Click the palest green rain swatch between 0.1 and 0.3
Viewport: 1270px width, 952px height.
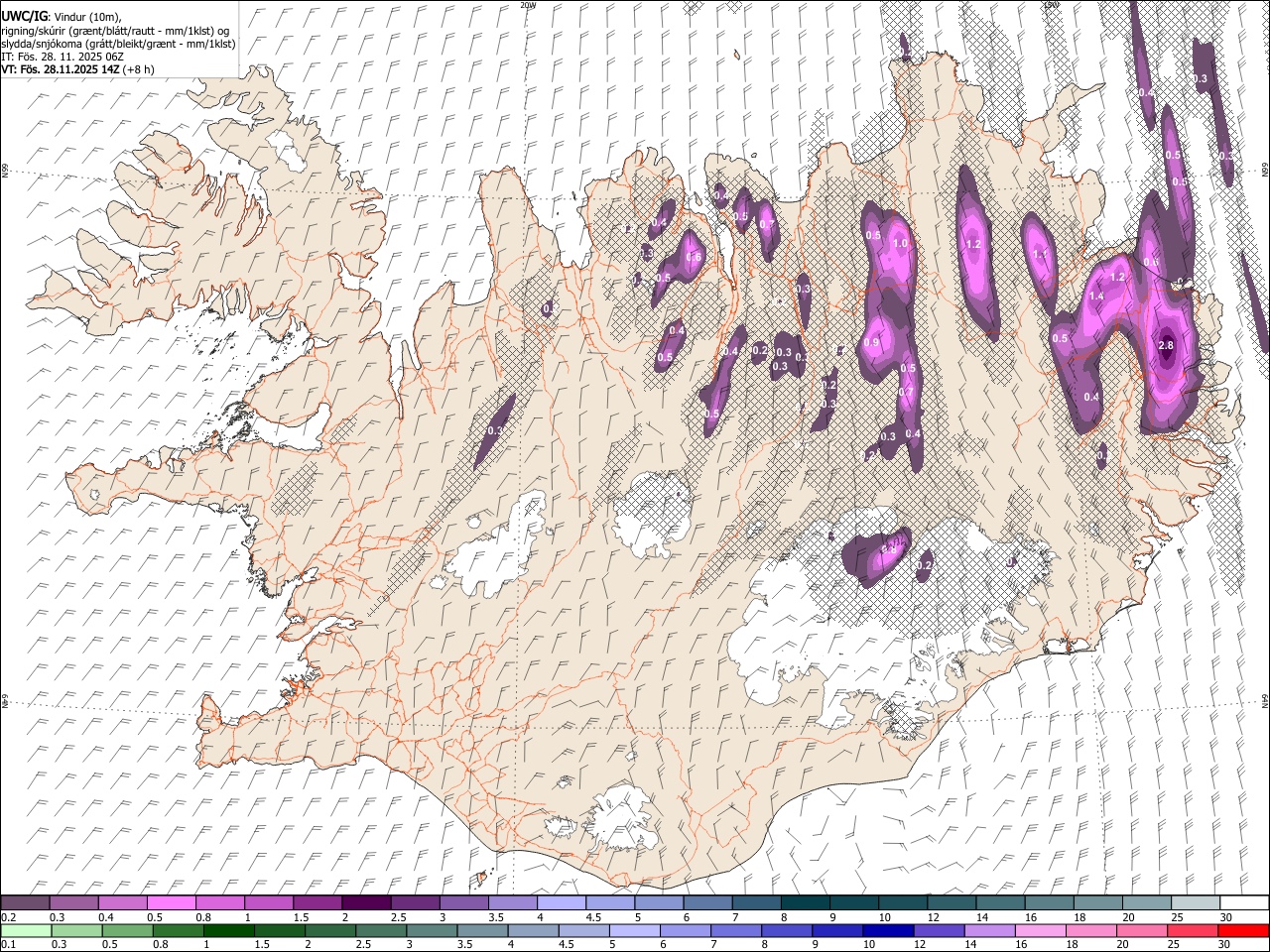[26, 930]
